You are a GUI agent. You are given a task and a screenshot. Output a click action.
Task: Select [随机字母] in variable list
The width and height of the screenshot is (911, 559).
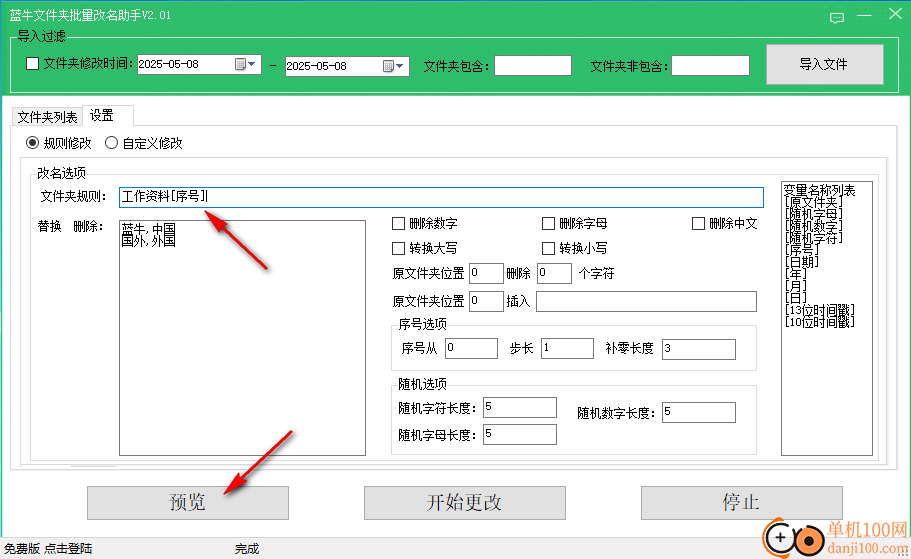813,214
